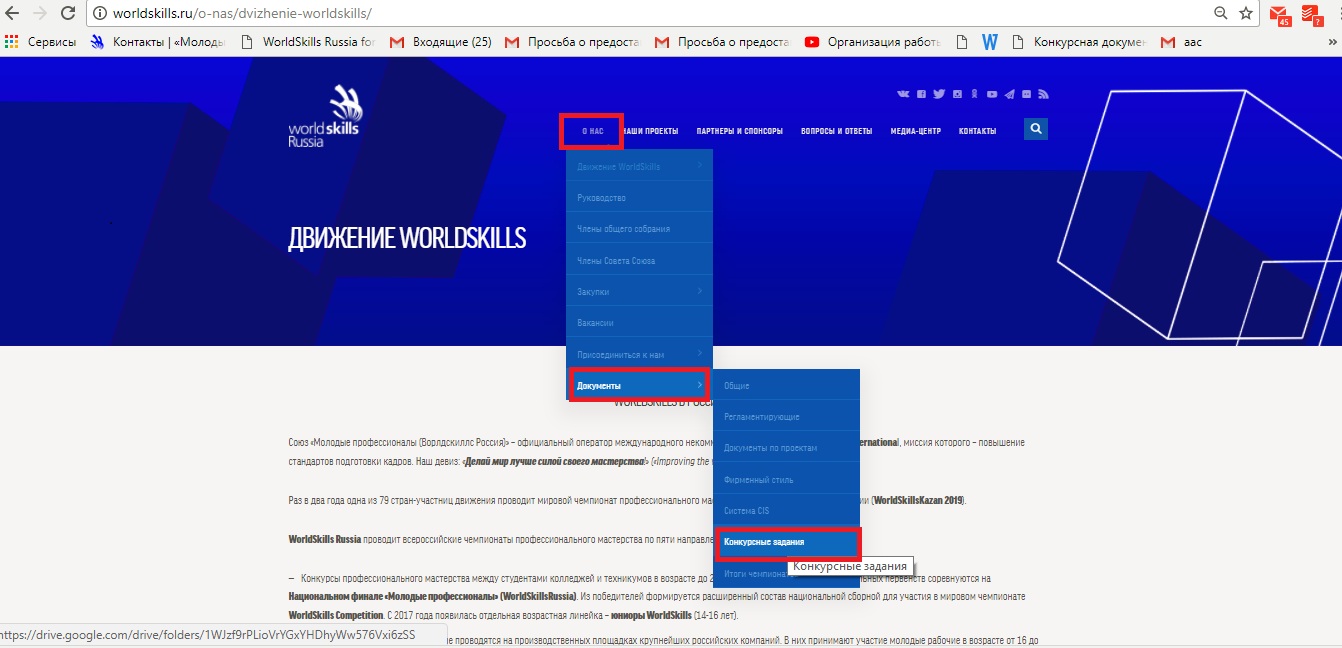Expand the Присоединиться к нам submenu
Screen dimensions: 1342x648
(x=640, y=355)
